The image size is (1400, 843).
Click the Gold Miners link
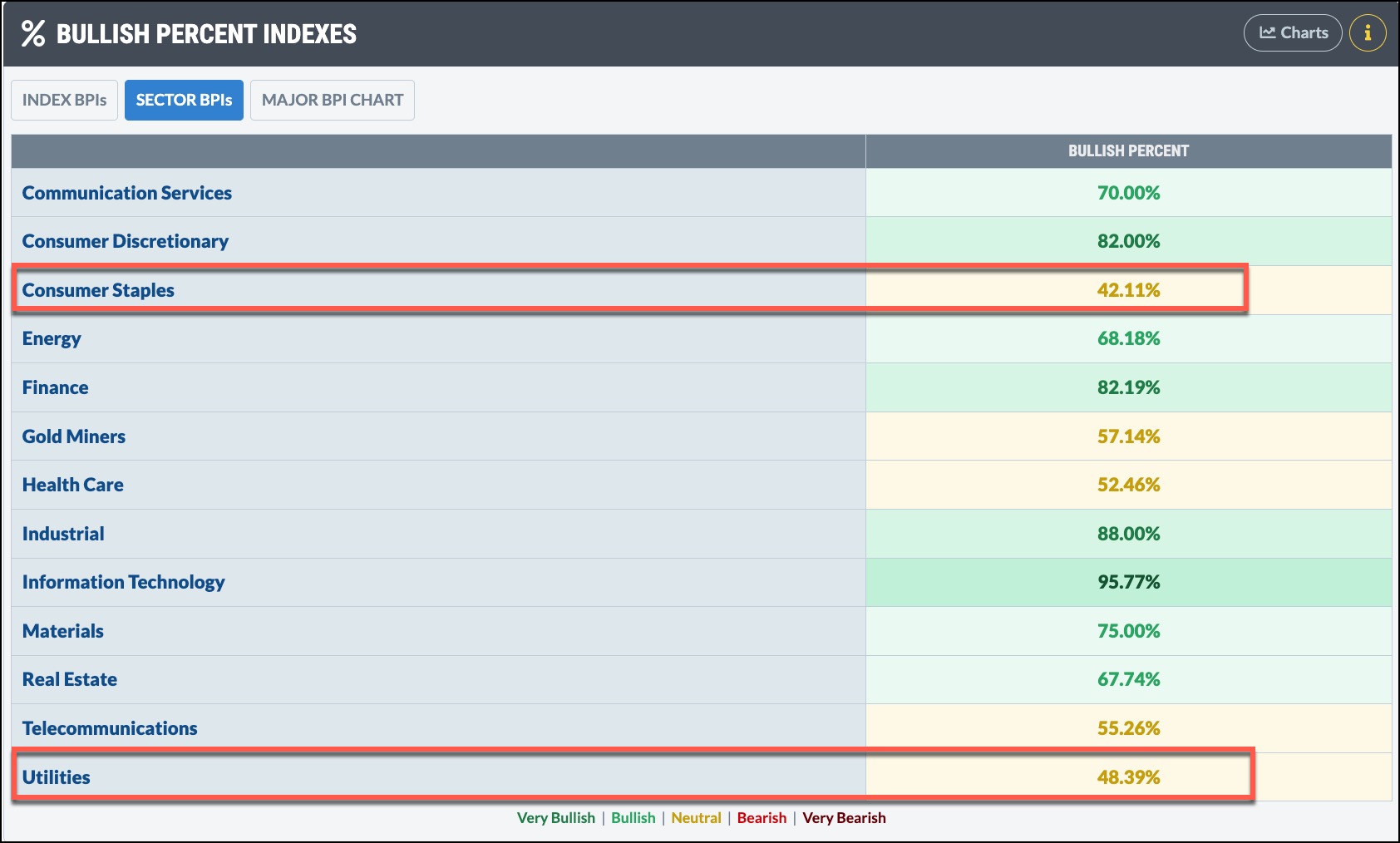(73, 436)
